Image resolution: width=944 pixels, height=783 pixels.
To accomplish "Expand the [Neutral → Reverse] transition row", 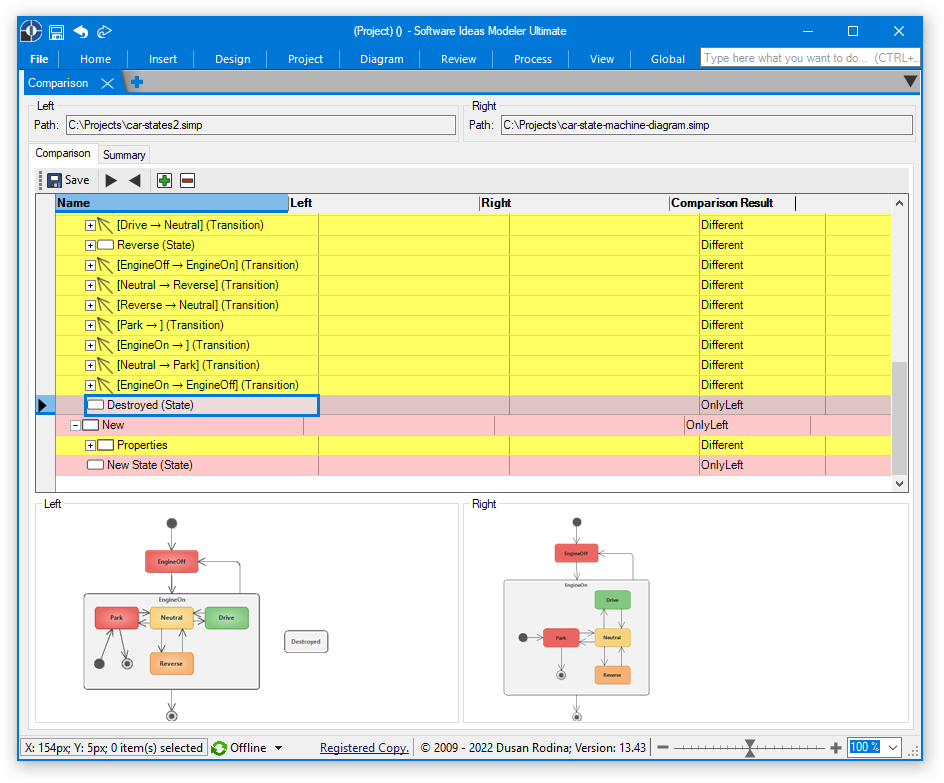I will [x=90, y=285].
